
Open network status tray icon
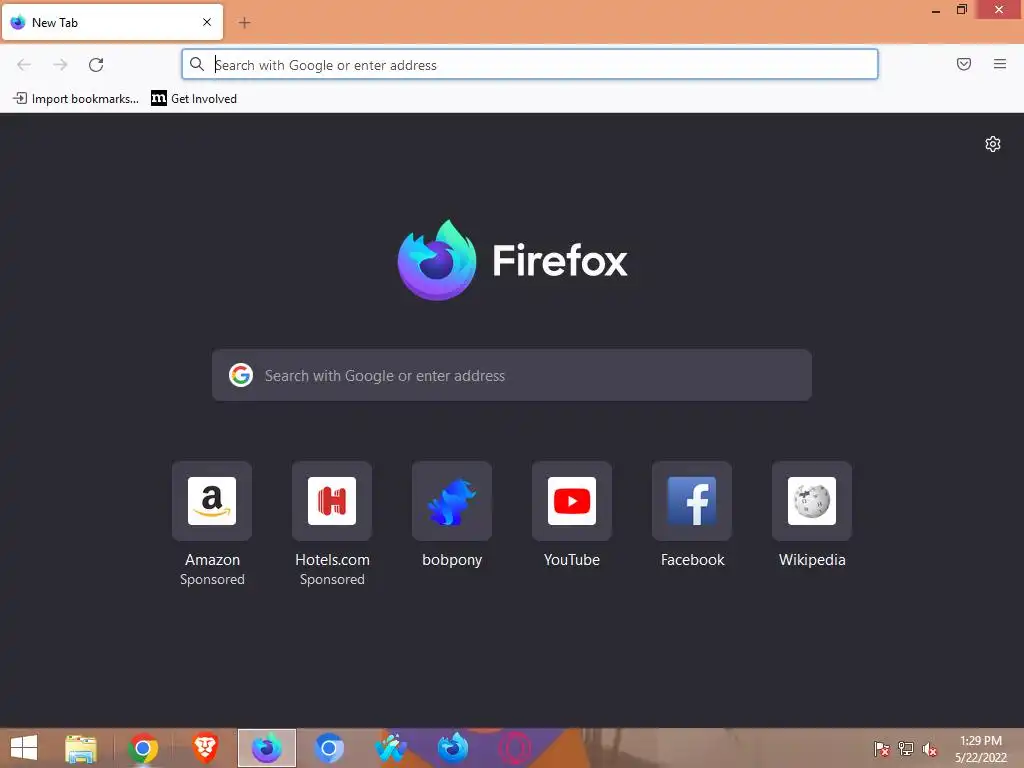(x=906, y=749)
